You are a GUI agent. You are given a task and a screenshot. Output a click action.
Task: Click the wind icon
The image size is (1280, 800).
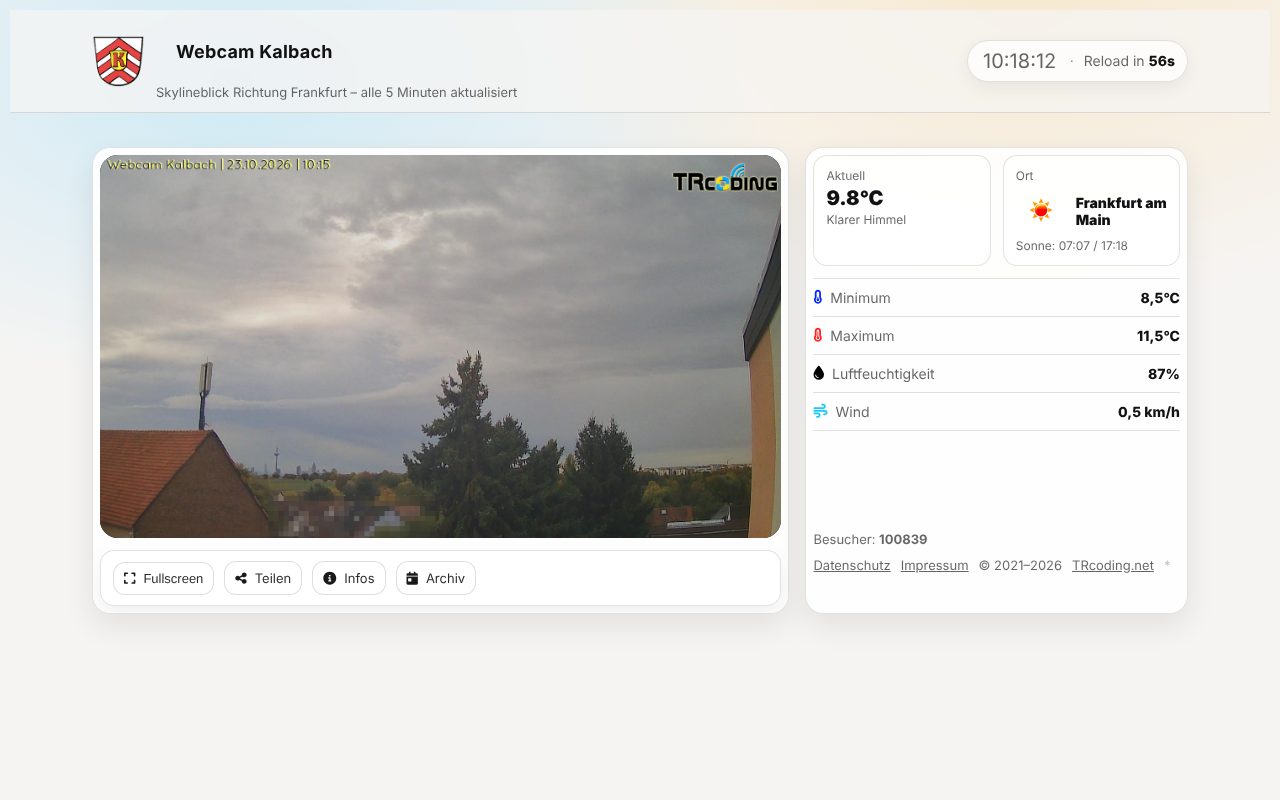coord(820,412)
